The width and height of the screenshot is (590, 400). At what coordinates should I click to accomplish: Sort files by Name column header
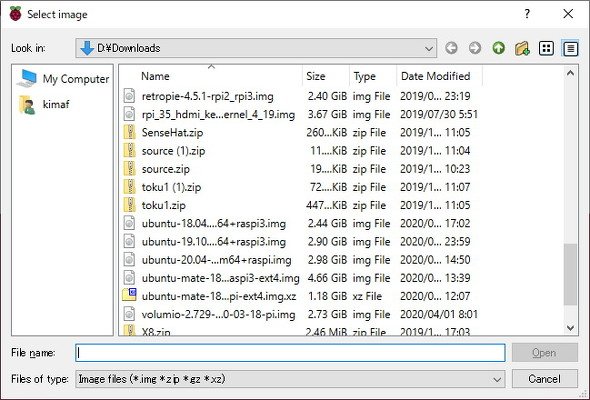[155, 76]
